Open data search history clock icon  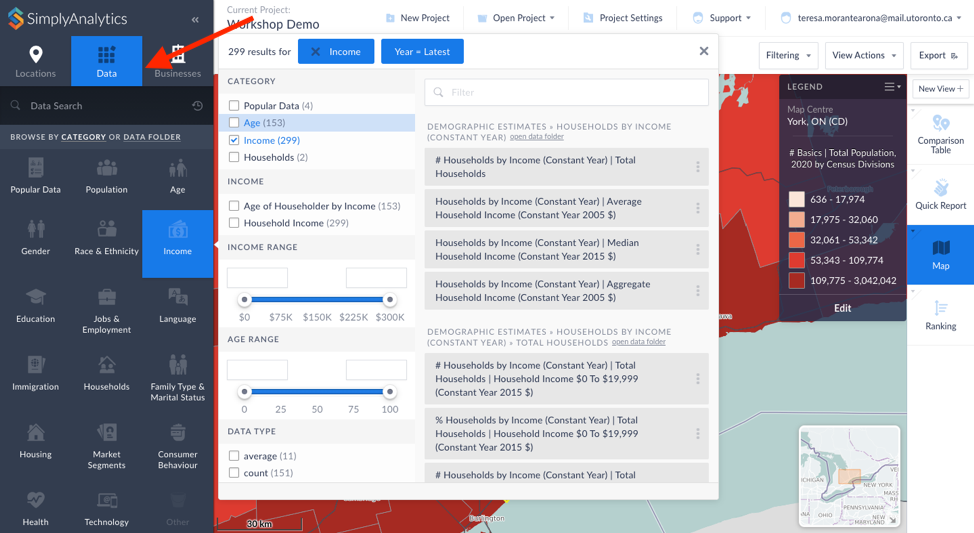click(x=198, y=106)
